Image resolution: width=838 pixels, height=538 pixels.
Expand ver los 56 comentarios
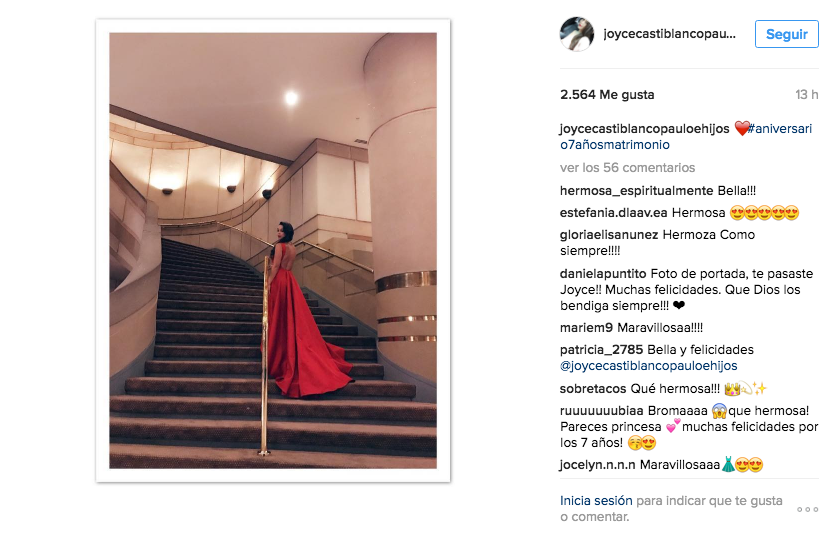coord(627,168)
